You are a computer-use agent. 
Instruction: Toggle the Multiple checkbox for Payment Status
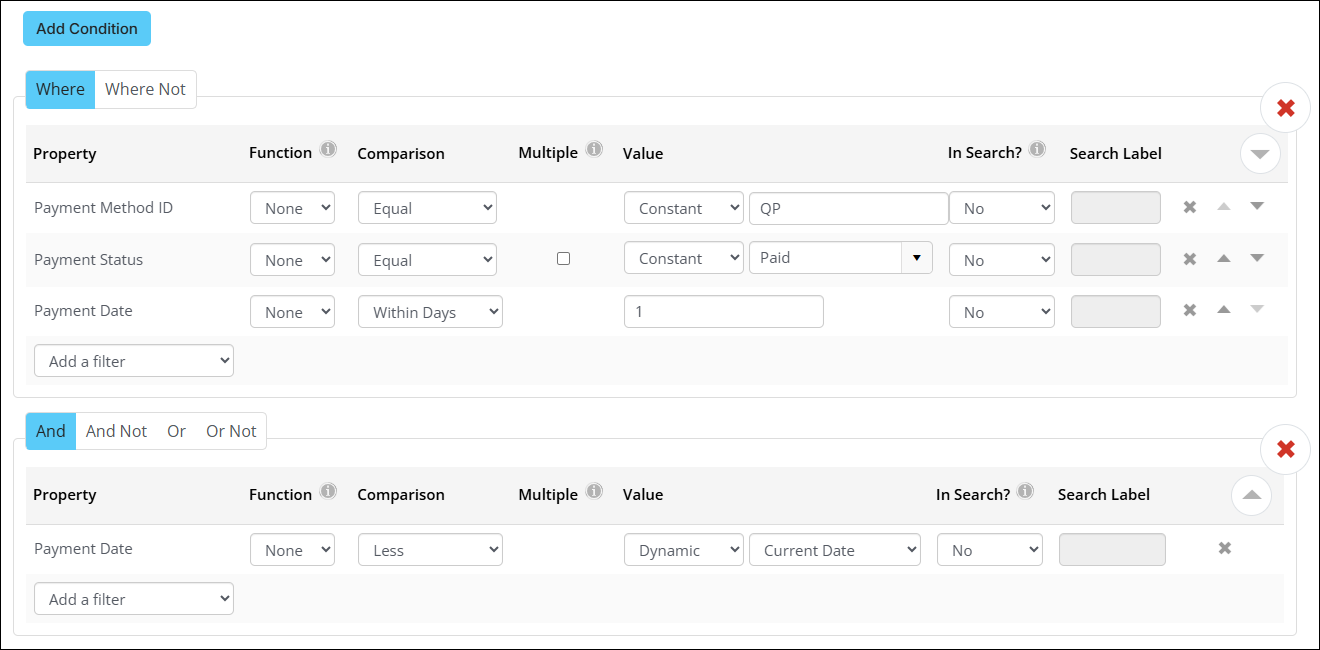(x=563, y=258)
